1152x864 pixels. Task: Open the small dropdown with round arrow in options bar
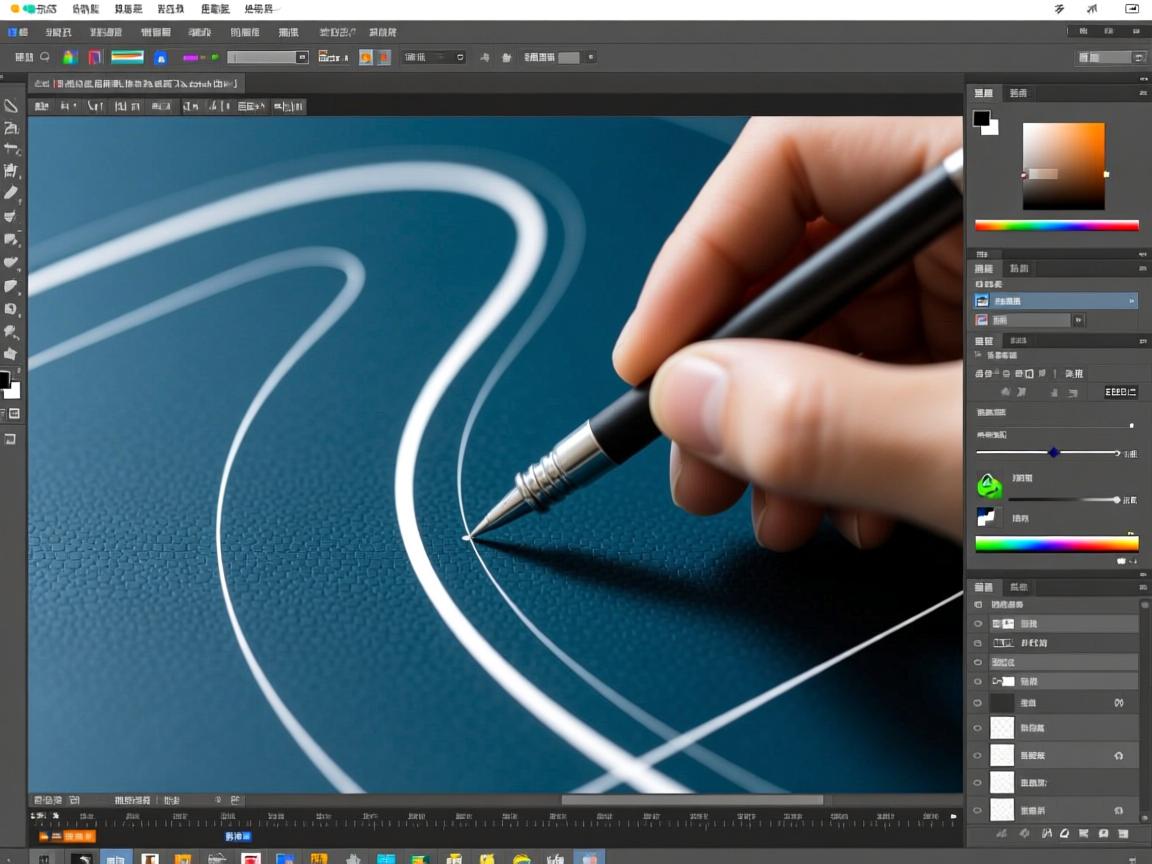435,58
